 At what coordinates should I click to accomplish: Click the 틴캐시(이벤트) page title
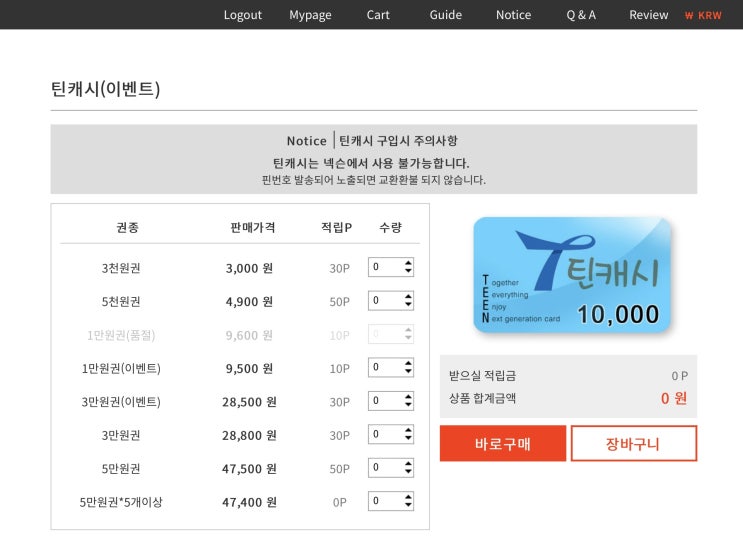[105, 89]
